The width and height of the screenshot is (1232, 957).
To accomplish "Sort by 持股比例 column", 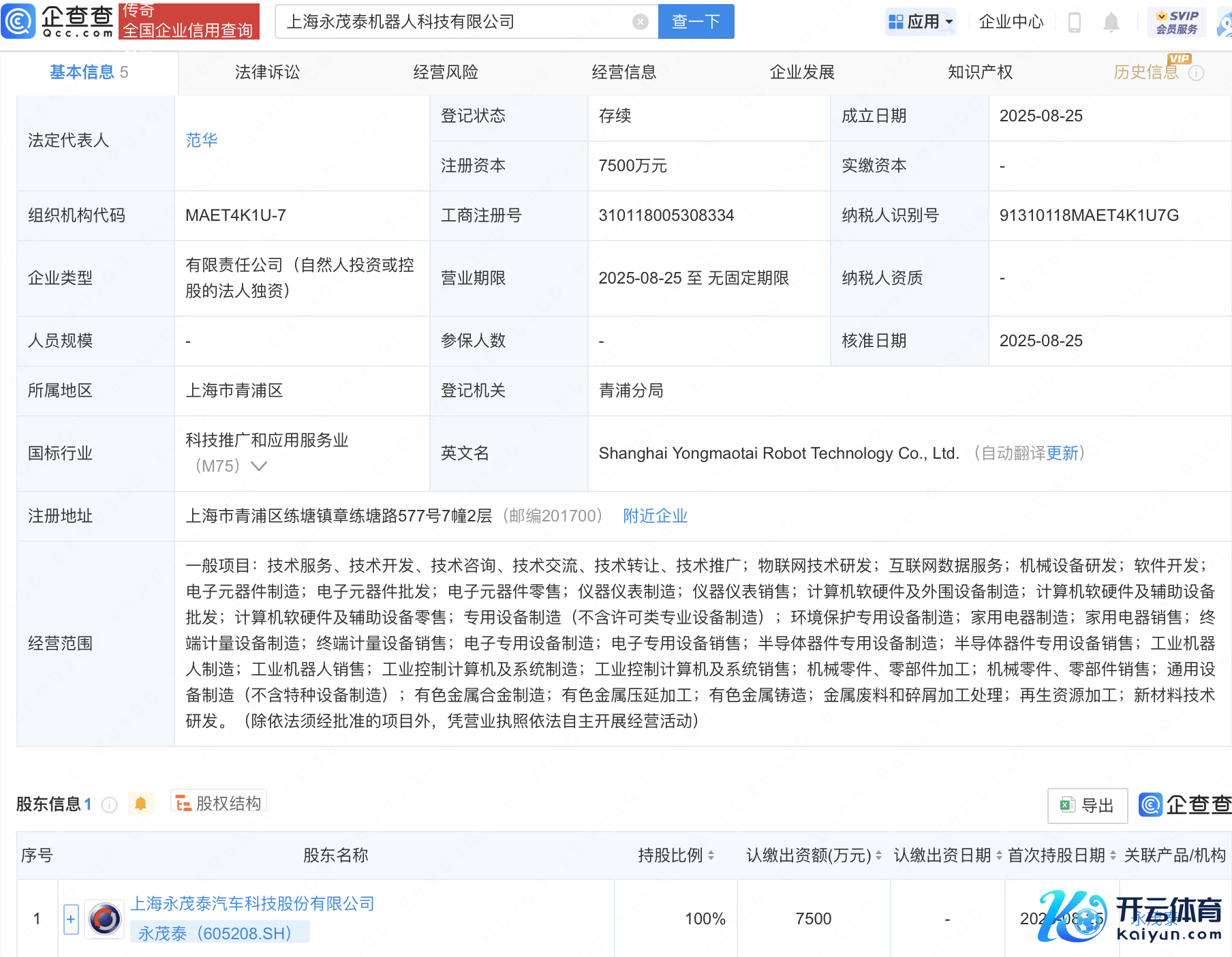I will pos(711,855).
